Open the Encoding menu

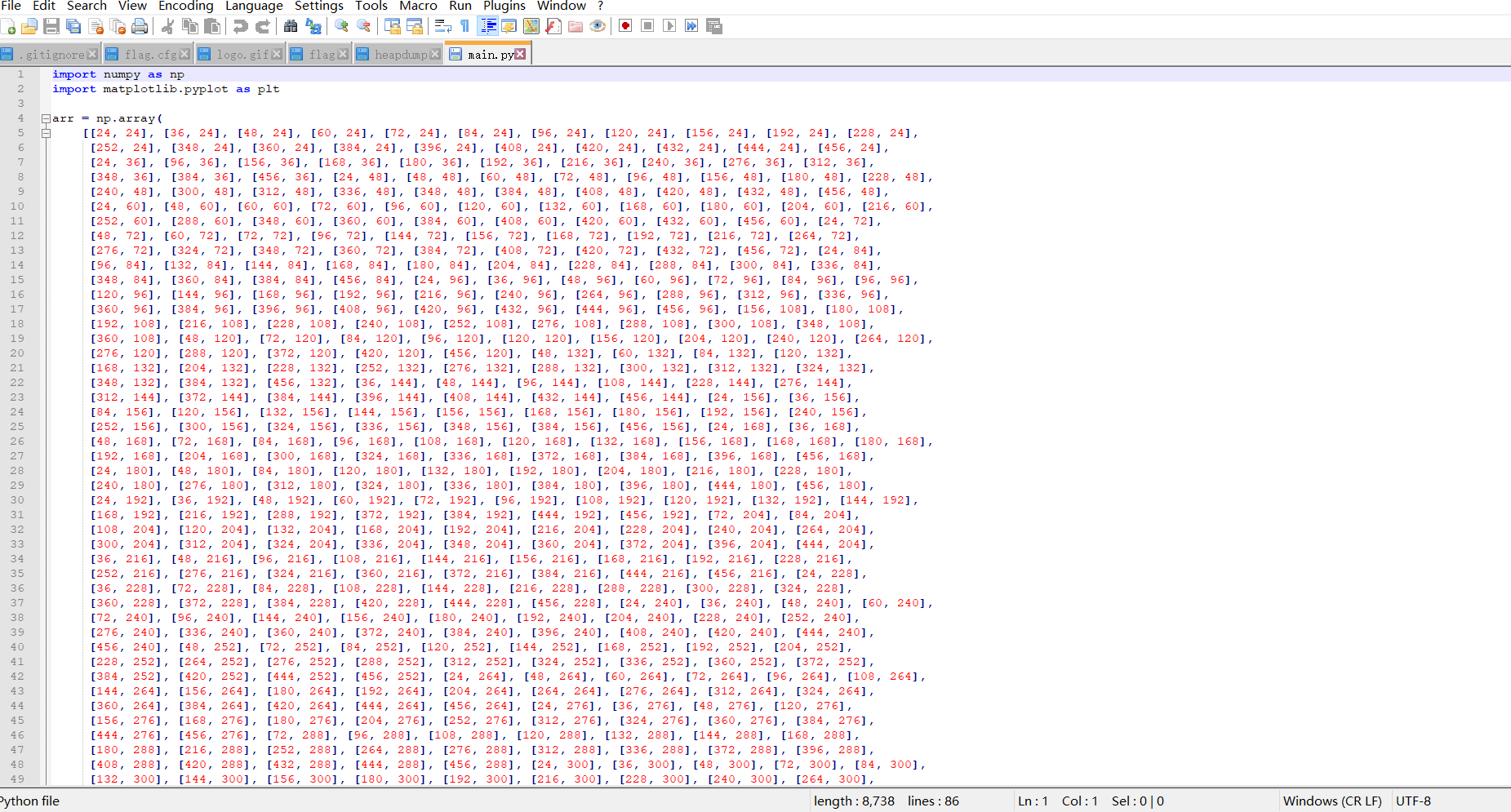185,7
